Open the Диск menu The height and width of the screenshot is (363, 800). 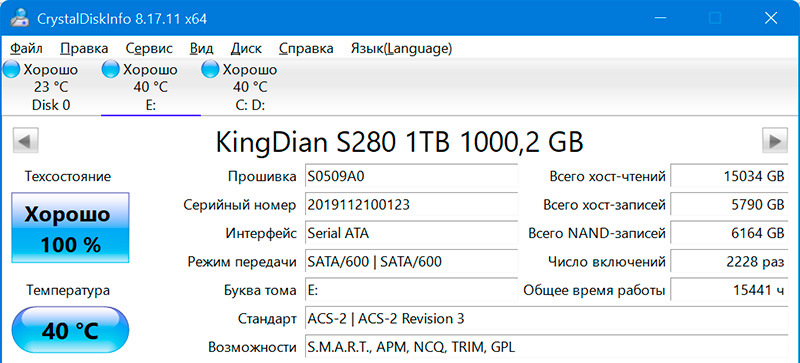(x=246, y=49)
